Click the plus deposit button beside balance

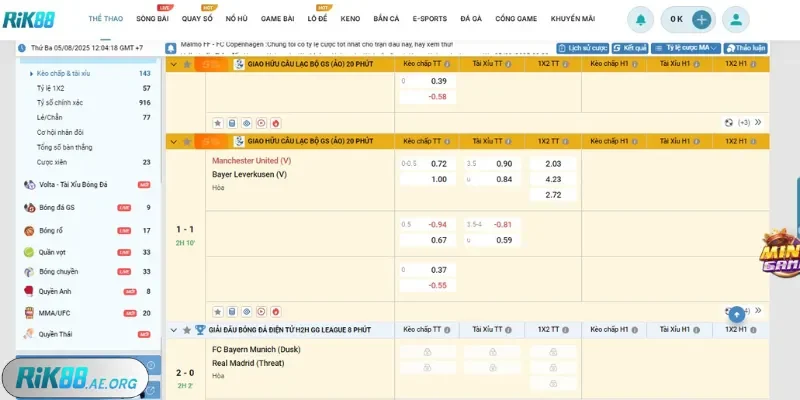click(x=702, y=19)
